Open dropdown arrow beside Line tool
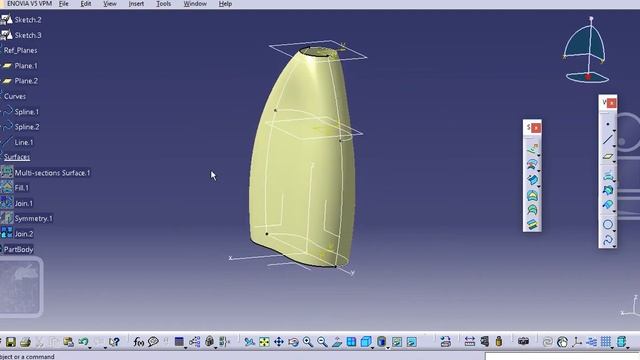Screen dimensions: 640x360 pyautogui.click(x=614, y=147)
